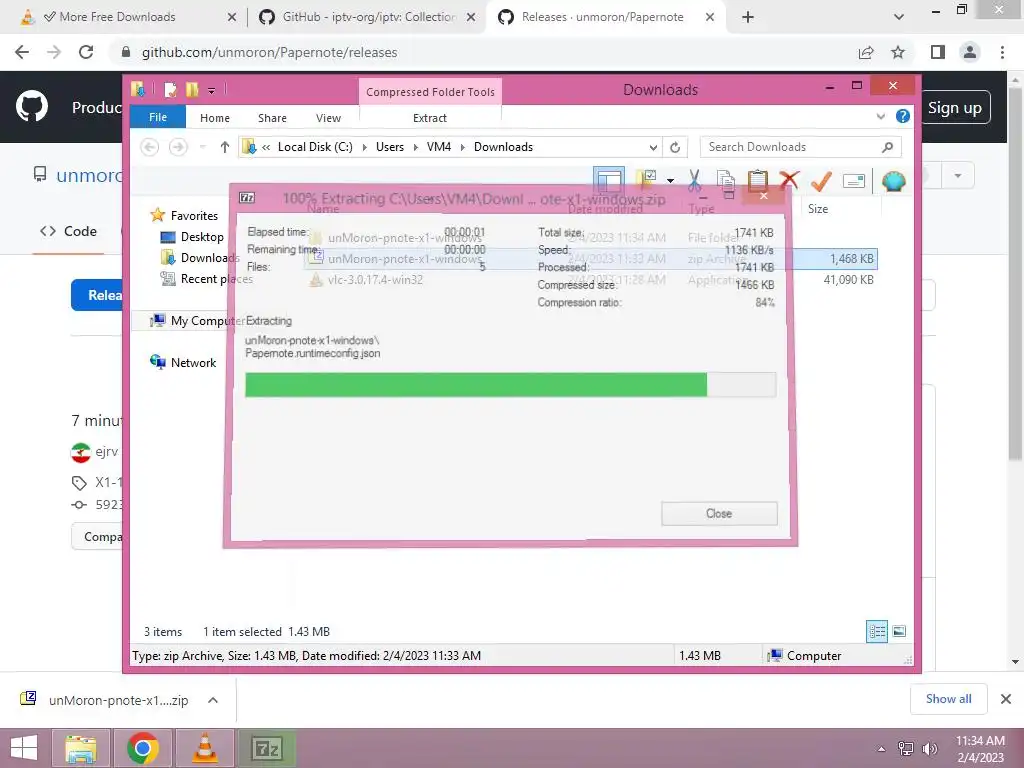Open Classic Shell settings shell icon
This screenshot has height=768, width=1024.
pos(893,181)
